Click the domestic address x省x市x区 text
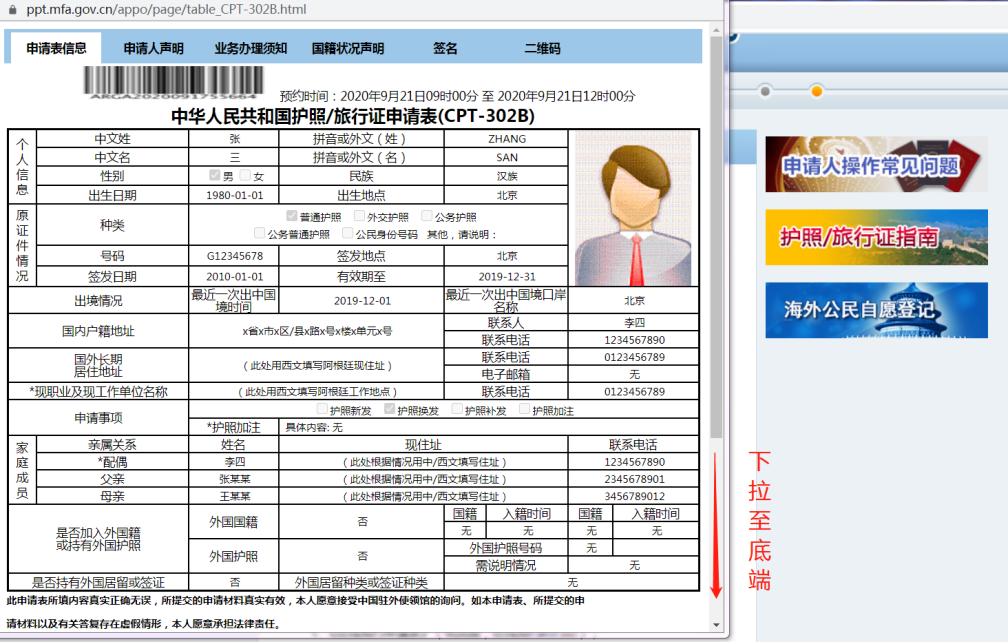Screen dimensions: 1008x642 click(x=316, y=332)
